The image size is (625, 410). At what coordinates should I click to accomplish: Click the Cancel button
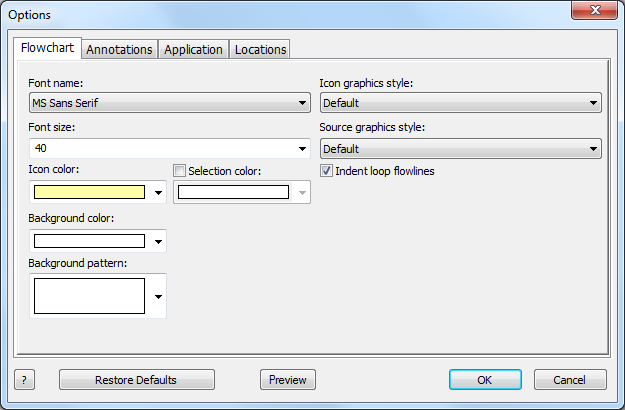tap(570, 380)
